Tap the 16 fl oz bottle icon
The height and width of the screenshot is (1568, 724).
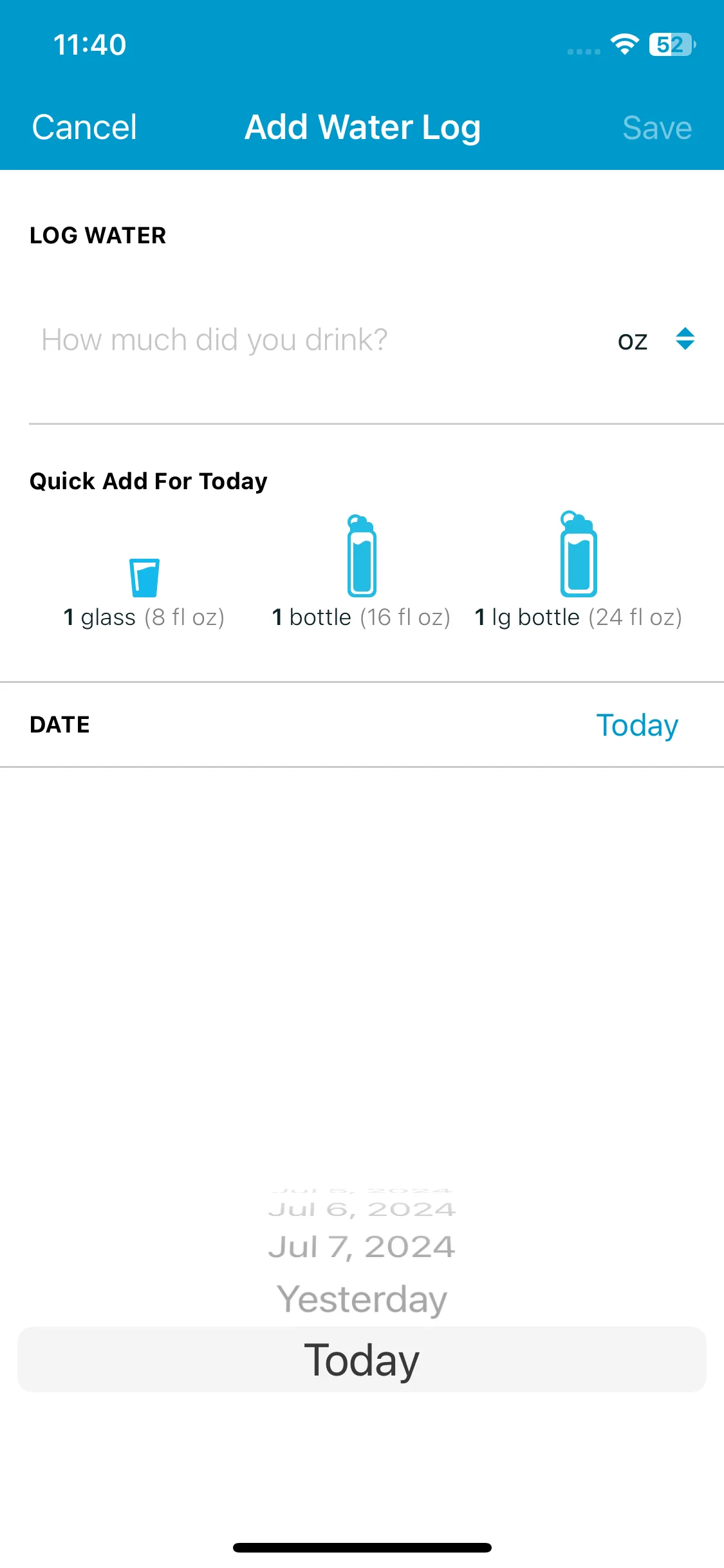[362, 555]
